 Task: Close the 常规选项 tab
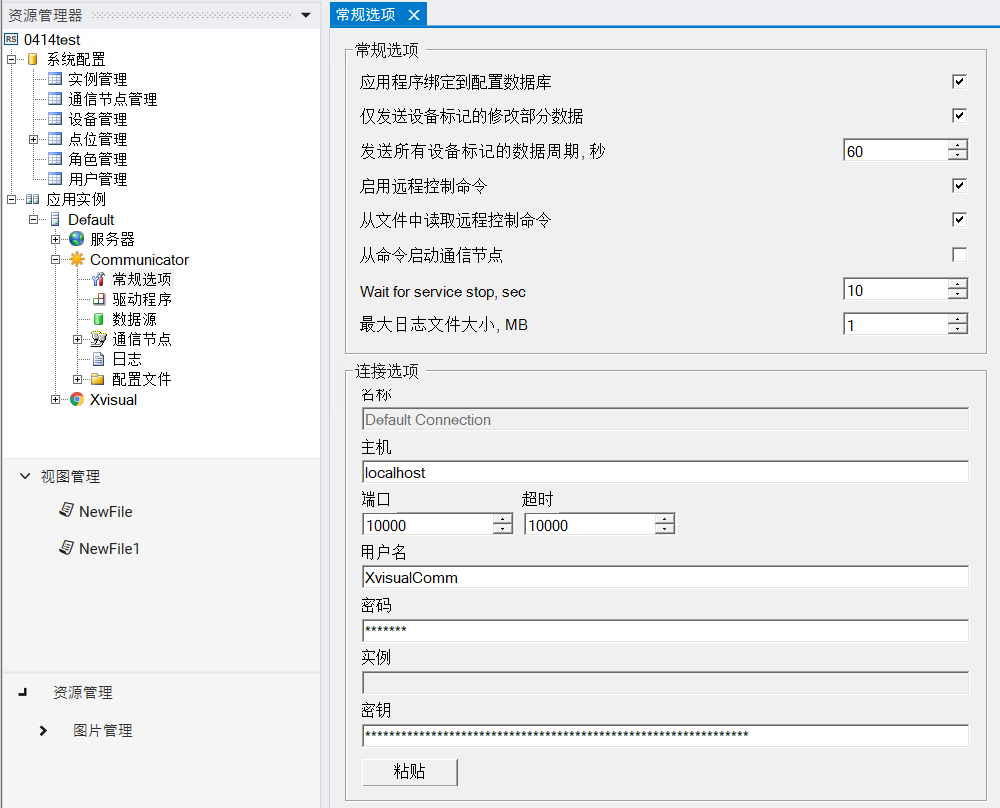click(x=414, y=15)
